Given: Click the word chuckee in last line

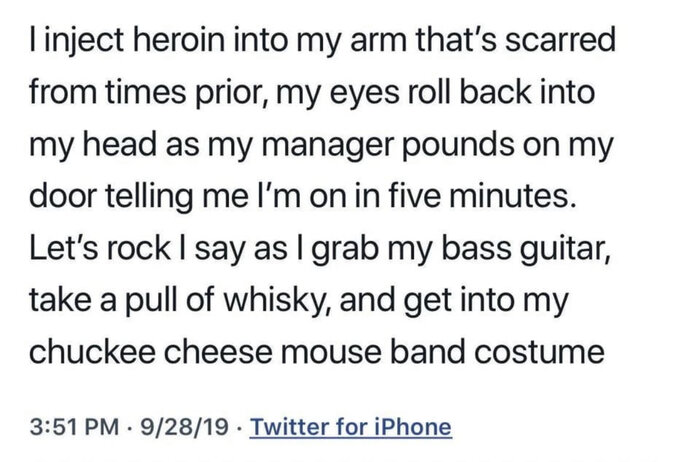Looking at the screenshot, I should (x=93, y=352).
